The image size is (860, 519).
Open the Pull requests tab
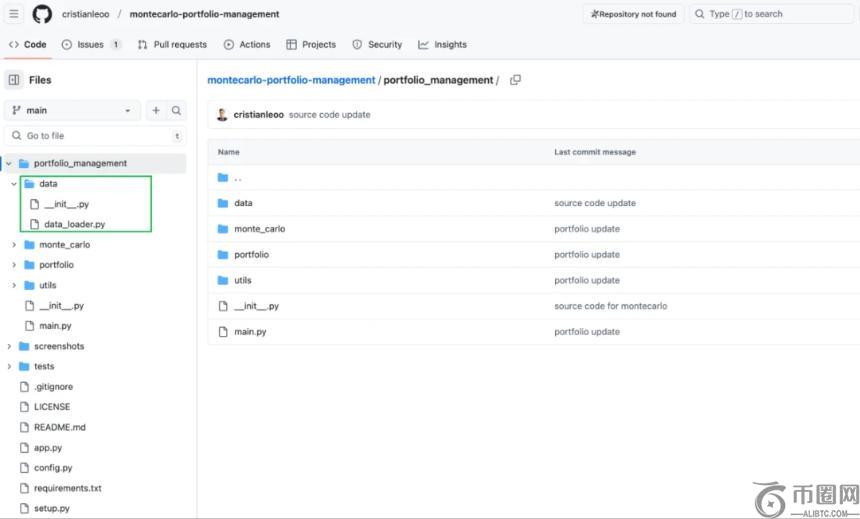coord(172,45)
